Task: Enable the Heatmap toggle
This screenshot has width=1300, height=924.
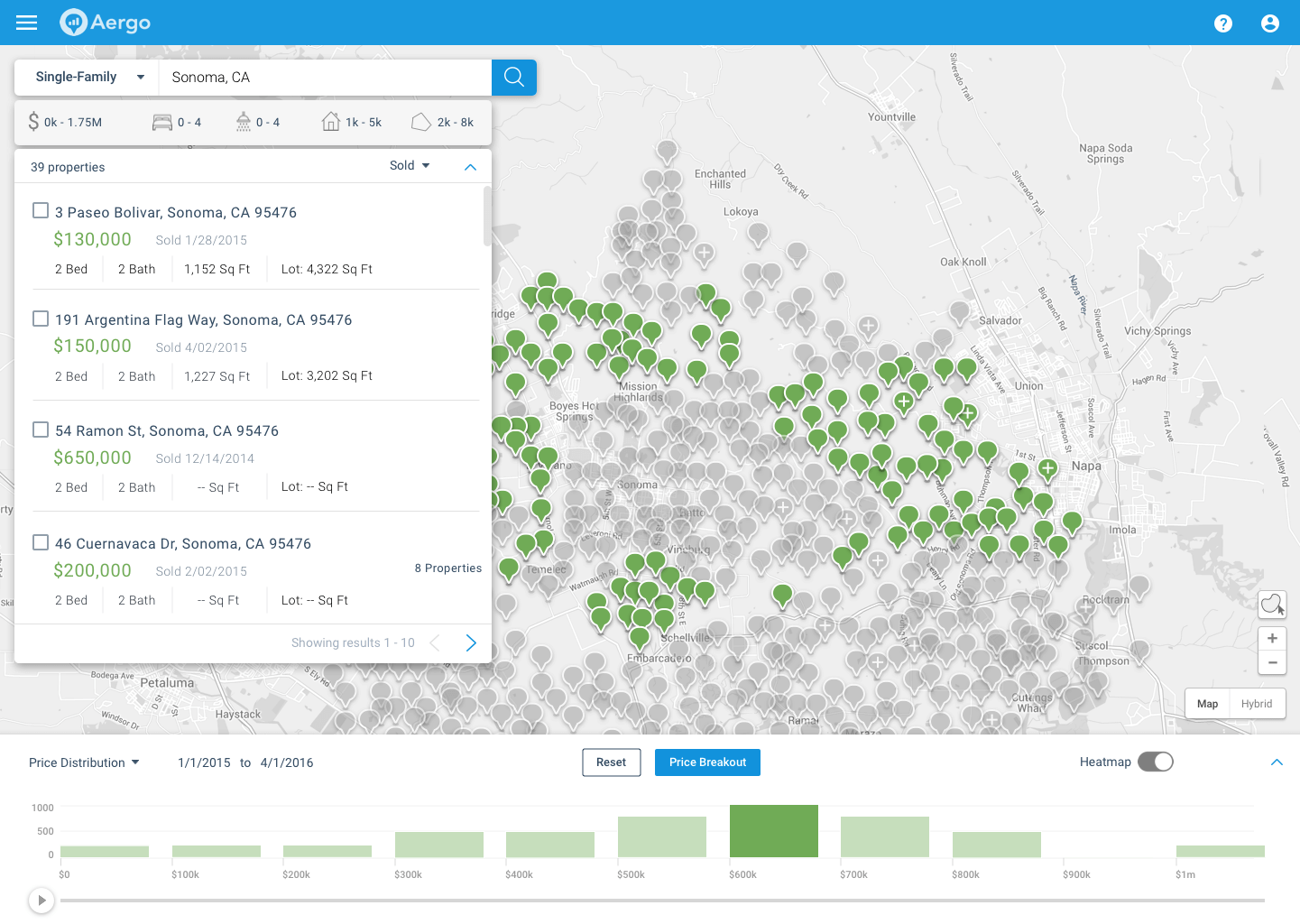Action: [1156, 762]
